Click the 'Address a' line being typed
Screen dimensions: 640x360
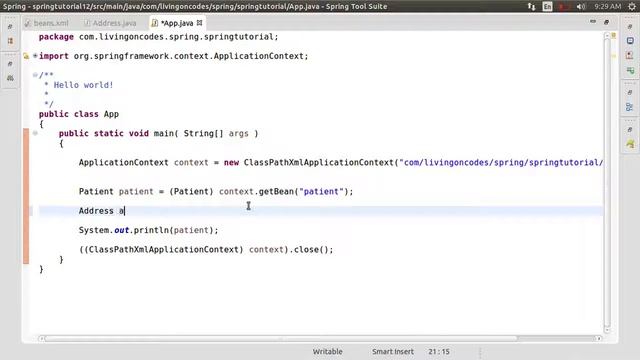tap(102, 211)
